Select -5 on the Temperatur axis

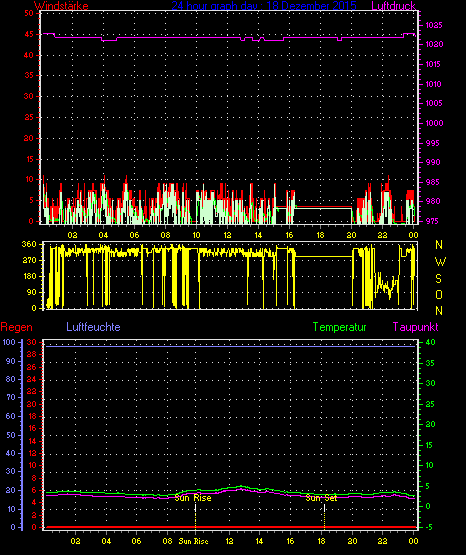[429, 527]
